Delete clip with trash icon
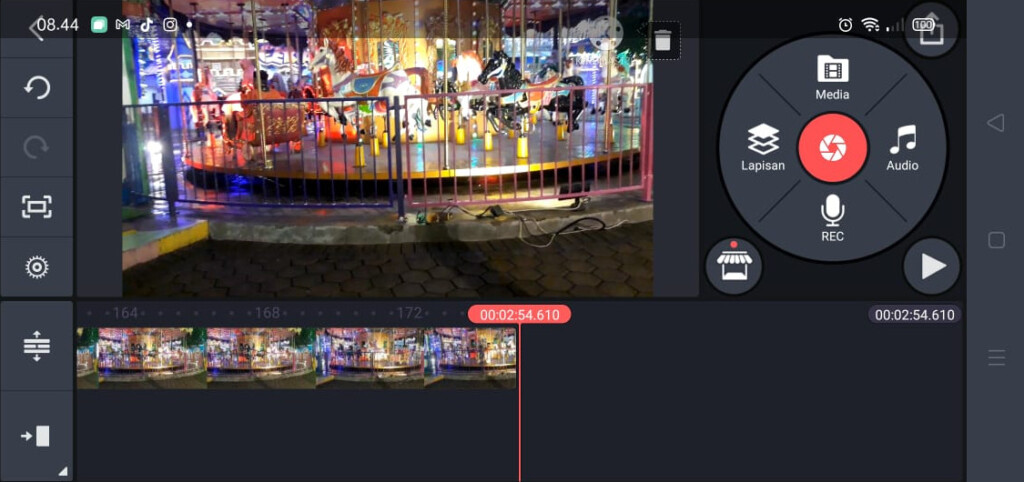The image size is (1024, 482). 662,41
